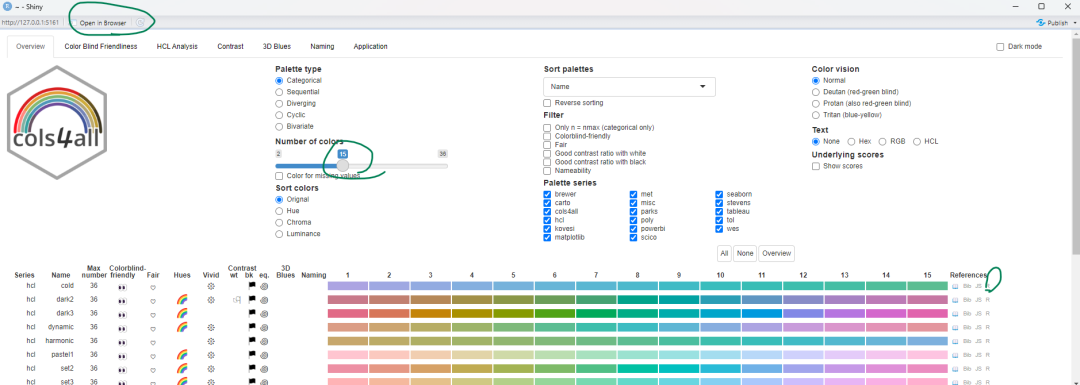The width and height of the screenshot is (1080, 385).
Task: Click the equal contrast icon for pastel1
Action: pyautogui.click(x=264, y=355)
